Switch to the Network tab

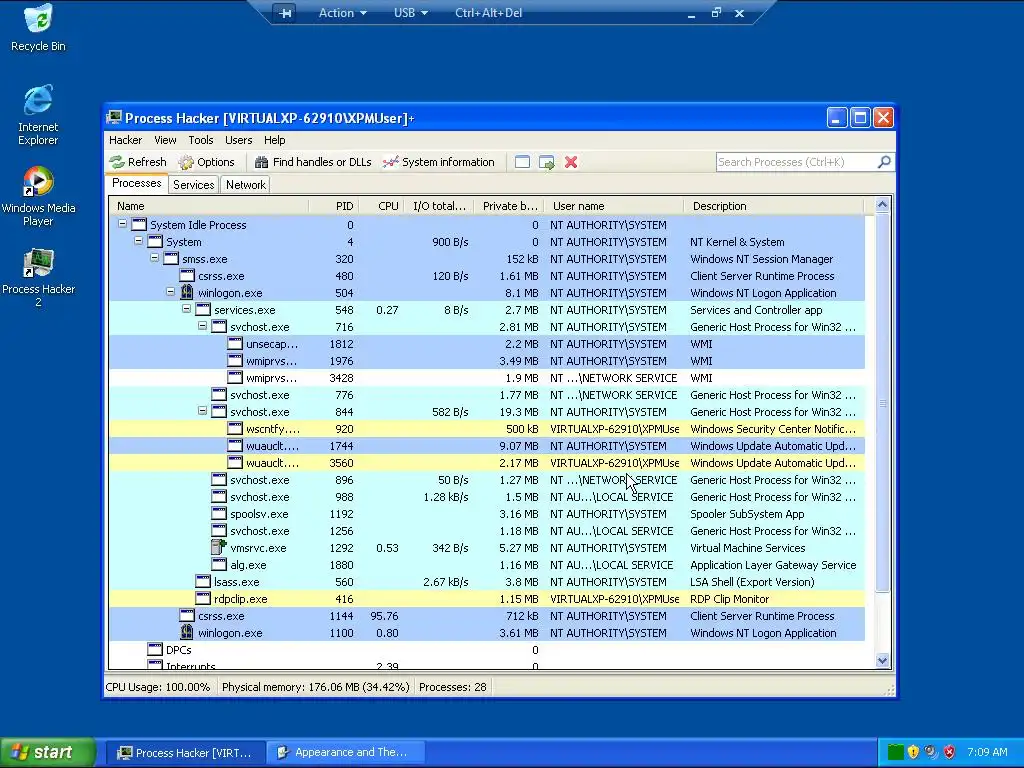click(x=246, y=185)
